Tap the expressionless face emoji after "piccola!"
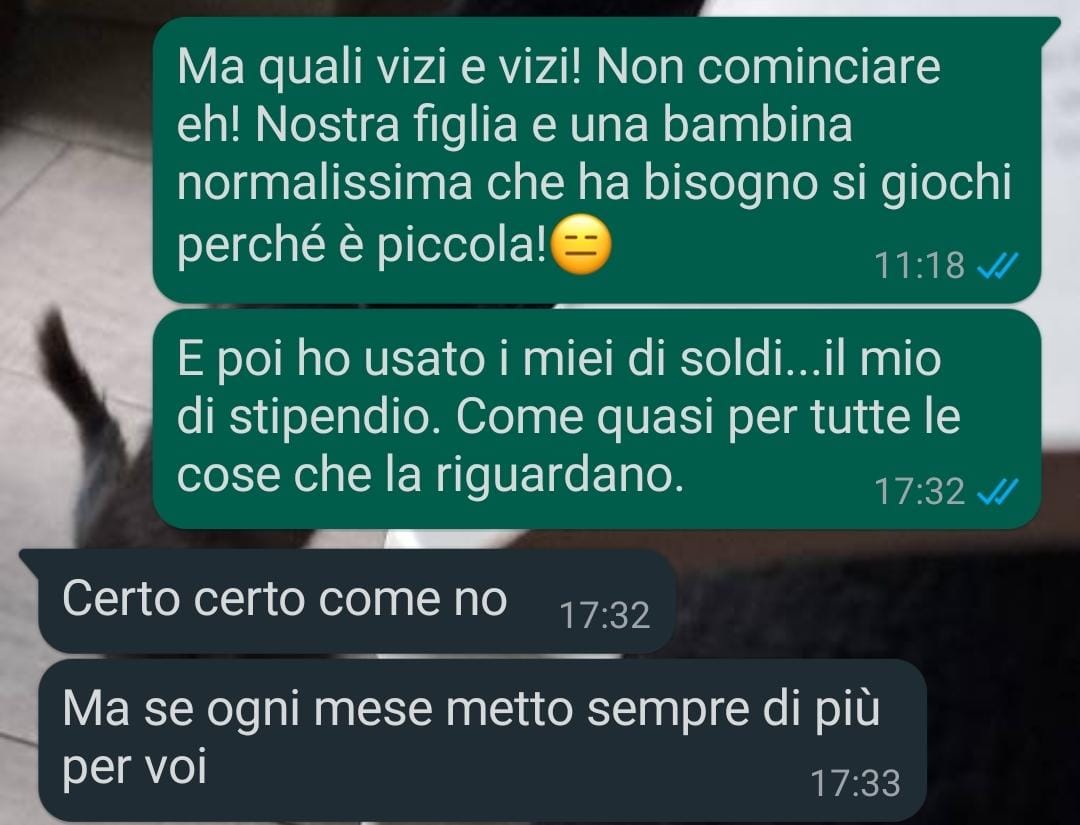This screenshot has height=825, width=1080. [582, 244]
